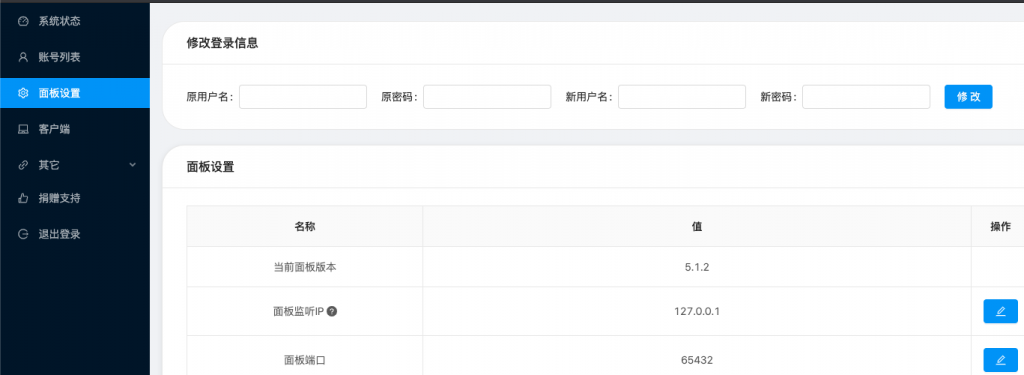Focus the 新用户名 input field
The width and height of the screenshot is (1024, 375).
pos(682,97)
